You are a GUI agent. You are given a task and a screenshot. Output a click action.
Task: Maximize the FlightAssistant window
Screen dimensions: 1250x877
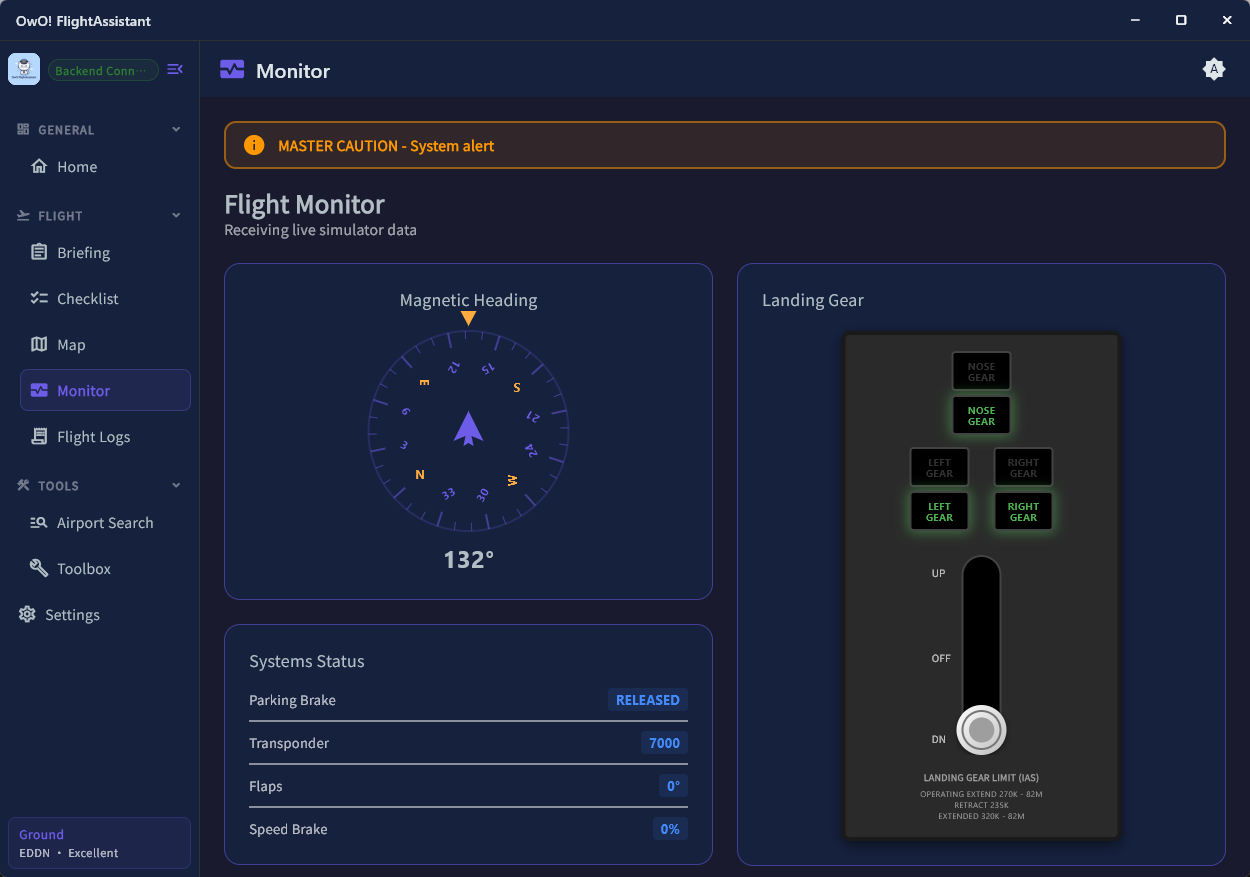point(1181,20)
